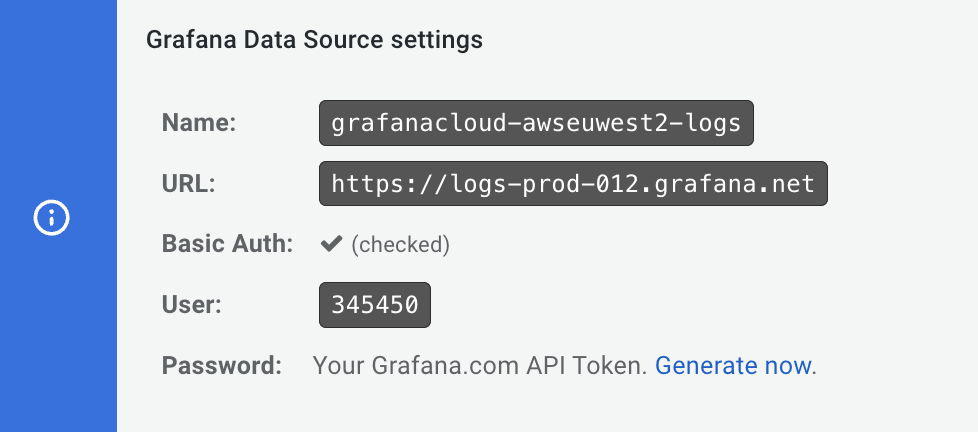Click the Basic Auth: label

[227, 245]
